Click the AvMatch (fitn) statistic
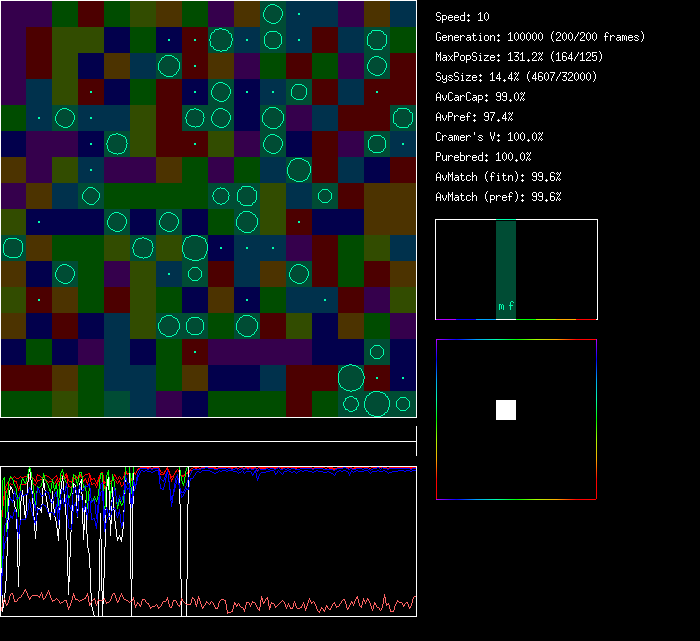 pos(498,177)
